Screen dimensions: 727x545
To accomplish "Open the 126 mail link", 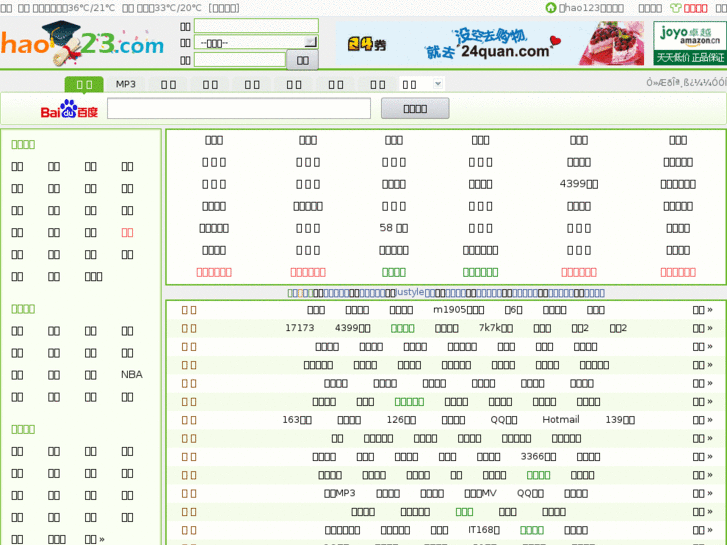I will [x=401, y=420].
